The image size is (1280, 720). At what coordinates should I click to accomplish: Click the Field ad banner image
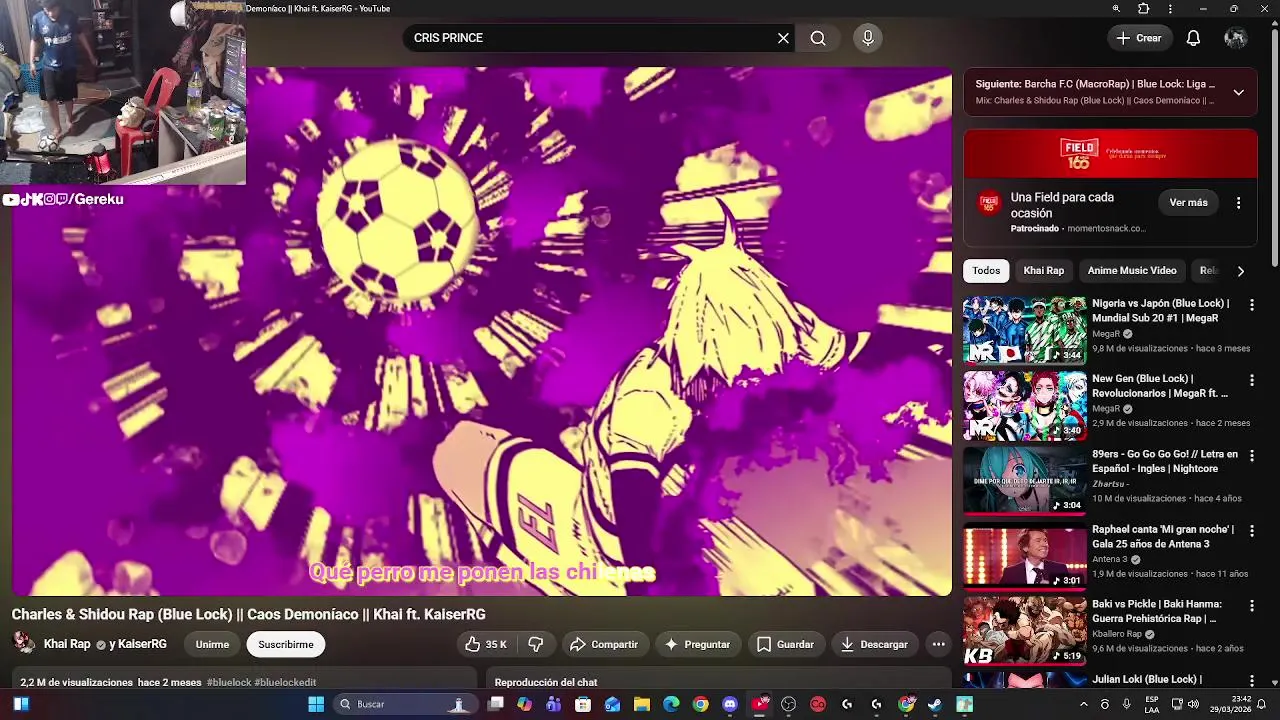tap(1110, 154)
